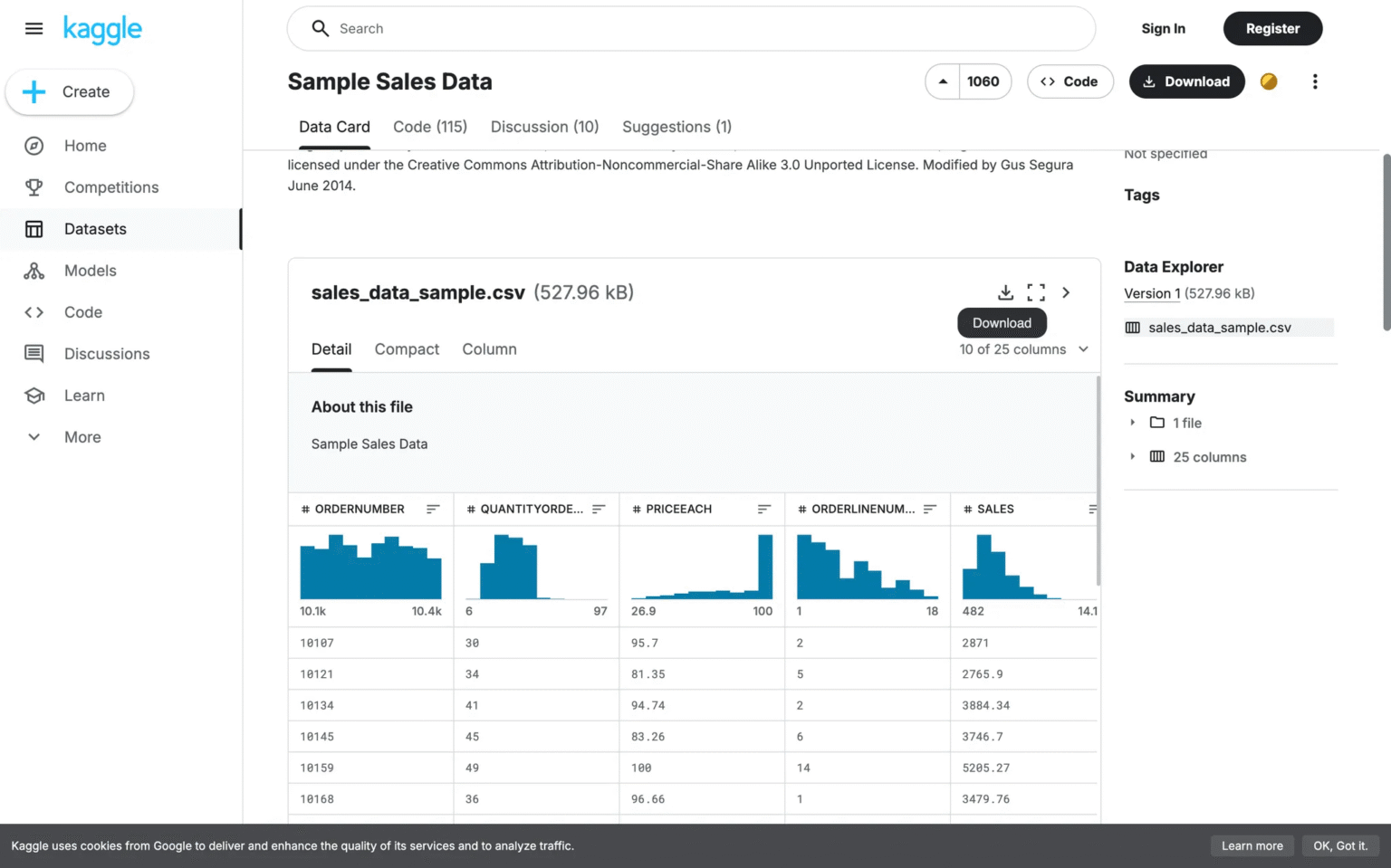
Task: Accept cookies with OK, Got it
Action: pyautogui.click(x=1340, y=845)
